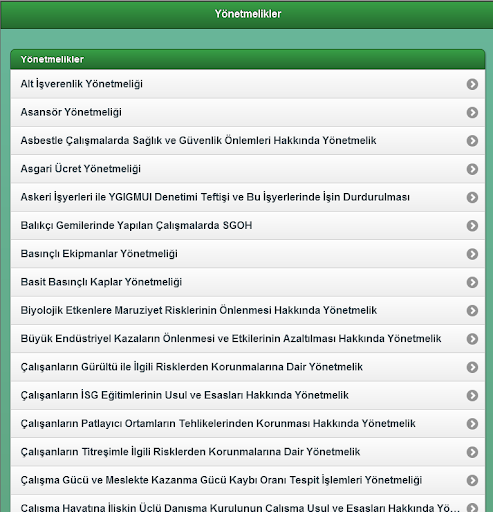Screen dimensions: 493x512
Task: Open Çalışanların Patlayıcı Ortamların Tehlikelerinden Korunması
Action: tap(248, 424)
